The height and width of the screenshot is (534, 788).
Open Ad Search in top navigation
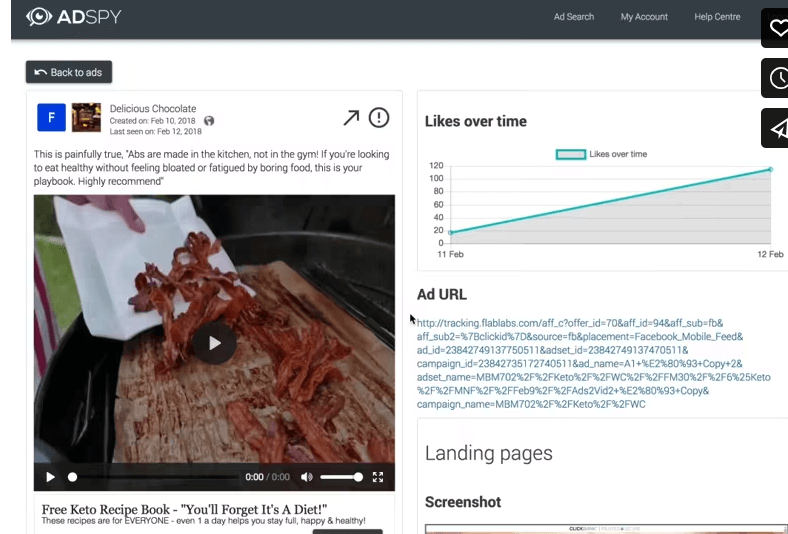point(574,17)
